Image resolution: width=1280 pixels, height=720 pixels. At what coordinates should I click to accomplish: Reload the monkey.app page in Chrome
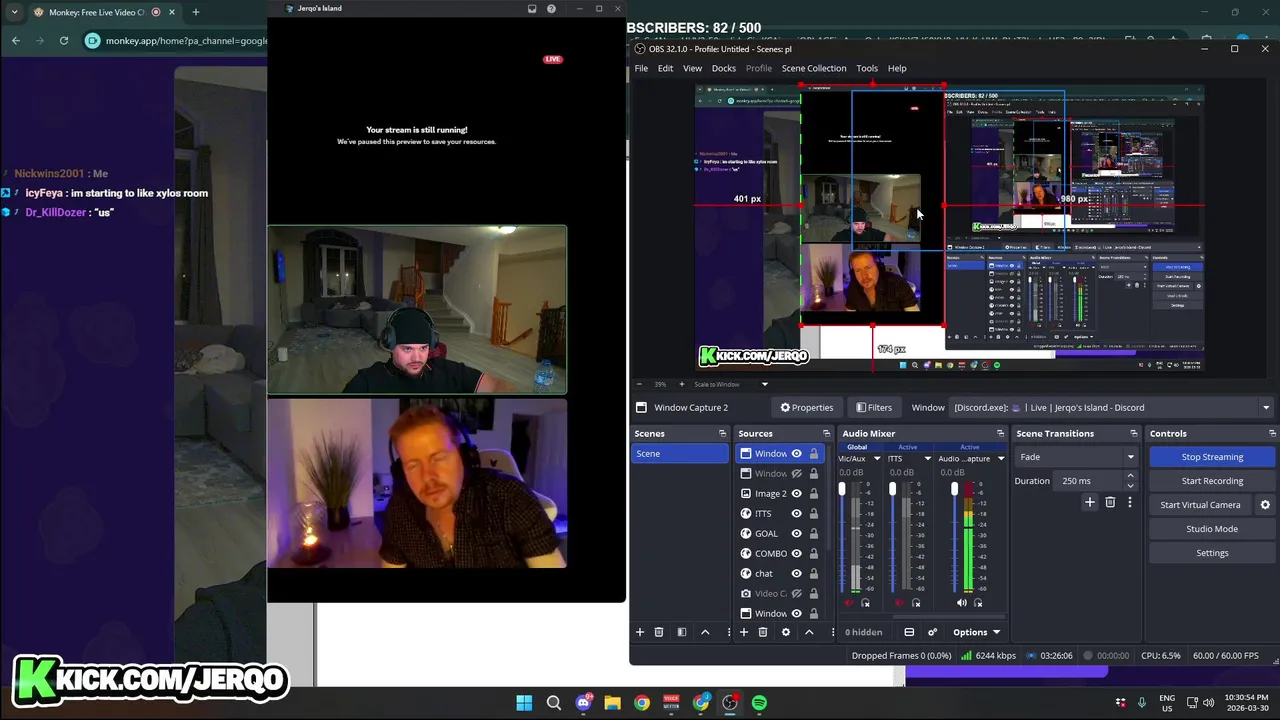(x=64, y=40)
